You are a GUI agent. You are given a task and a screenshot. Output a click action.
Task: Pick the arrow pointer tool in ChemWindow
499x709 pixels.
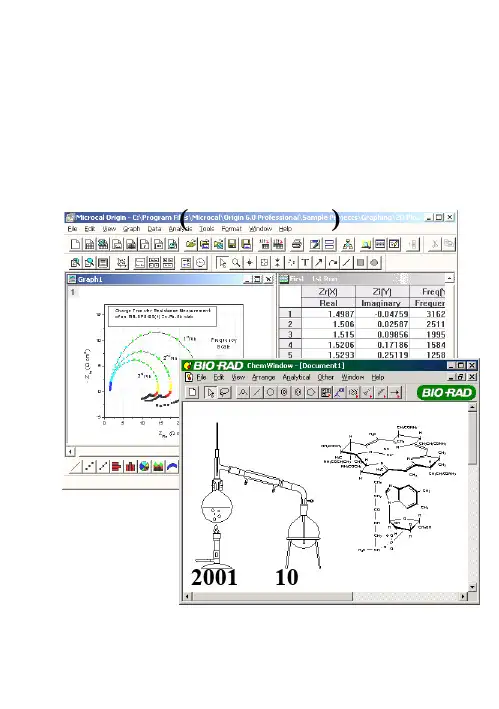[x=210, y=392]
